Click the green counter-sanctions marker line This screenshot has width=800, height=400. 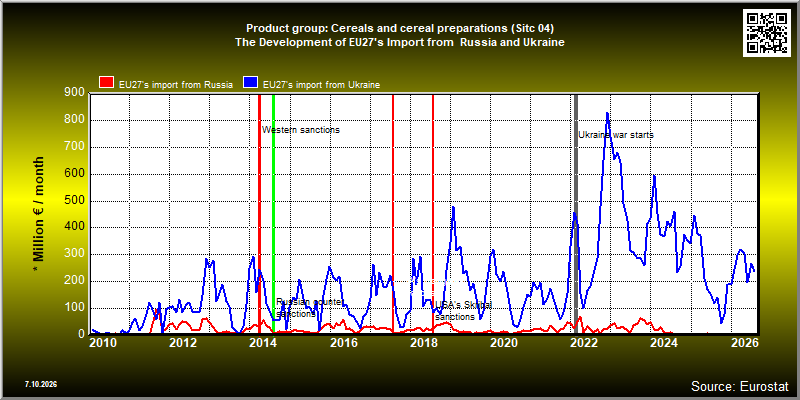click(x=273, y=214)
